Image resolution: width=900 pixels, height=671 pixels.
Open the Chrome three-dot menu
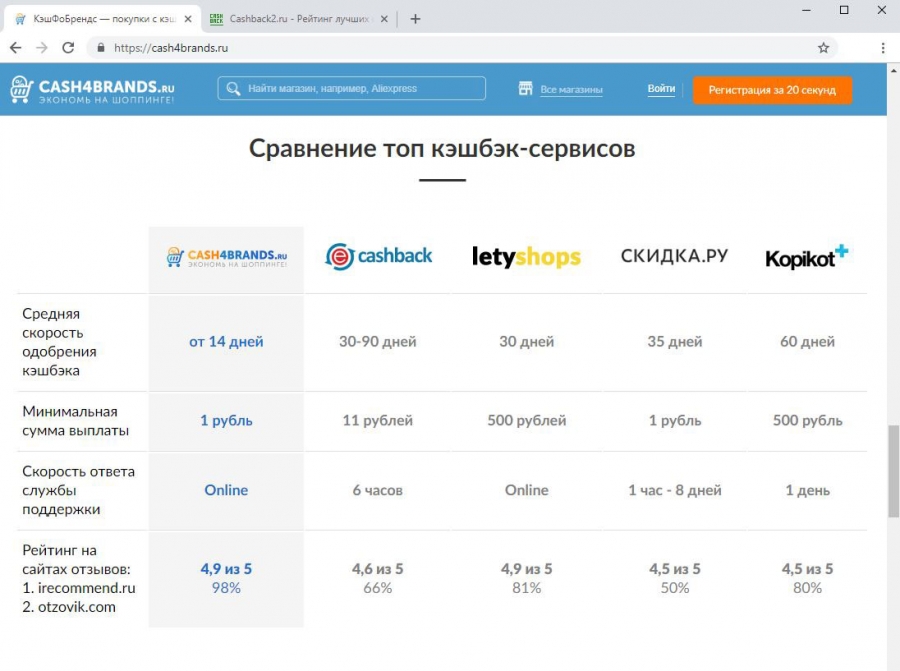coord(883,48)
